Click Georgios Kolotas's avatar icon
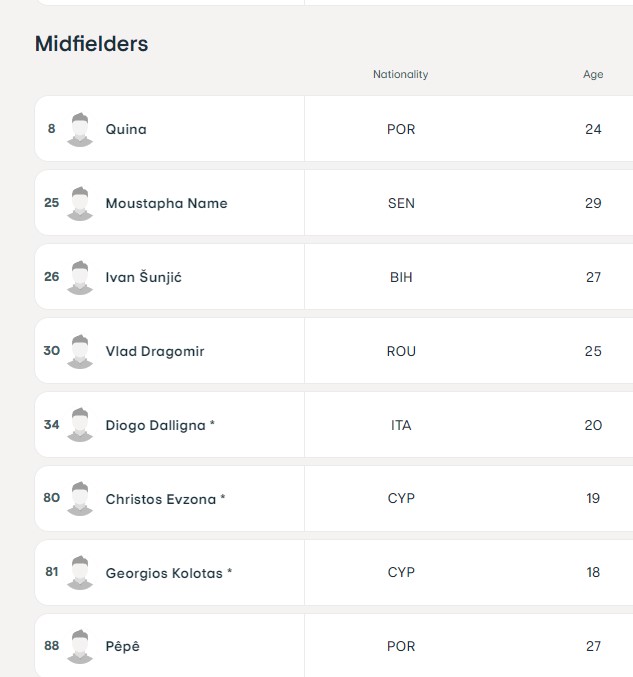Screen dimensions: 633x677 80,573
